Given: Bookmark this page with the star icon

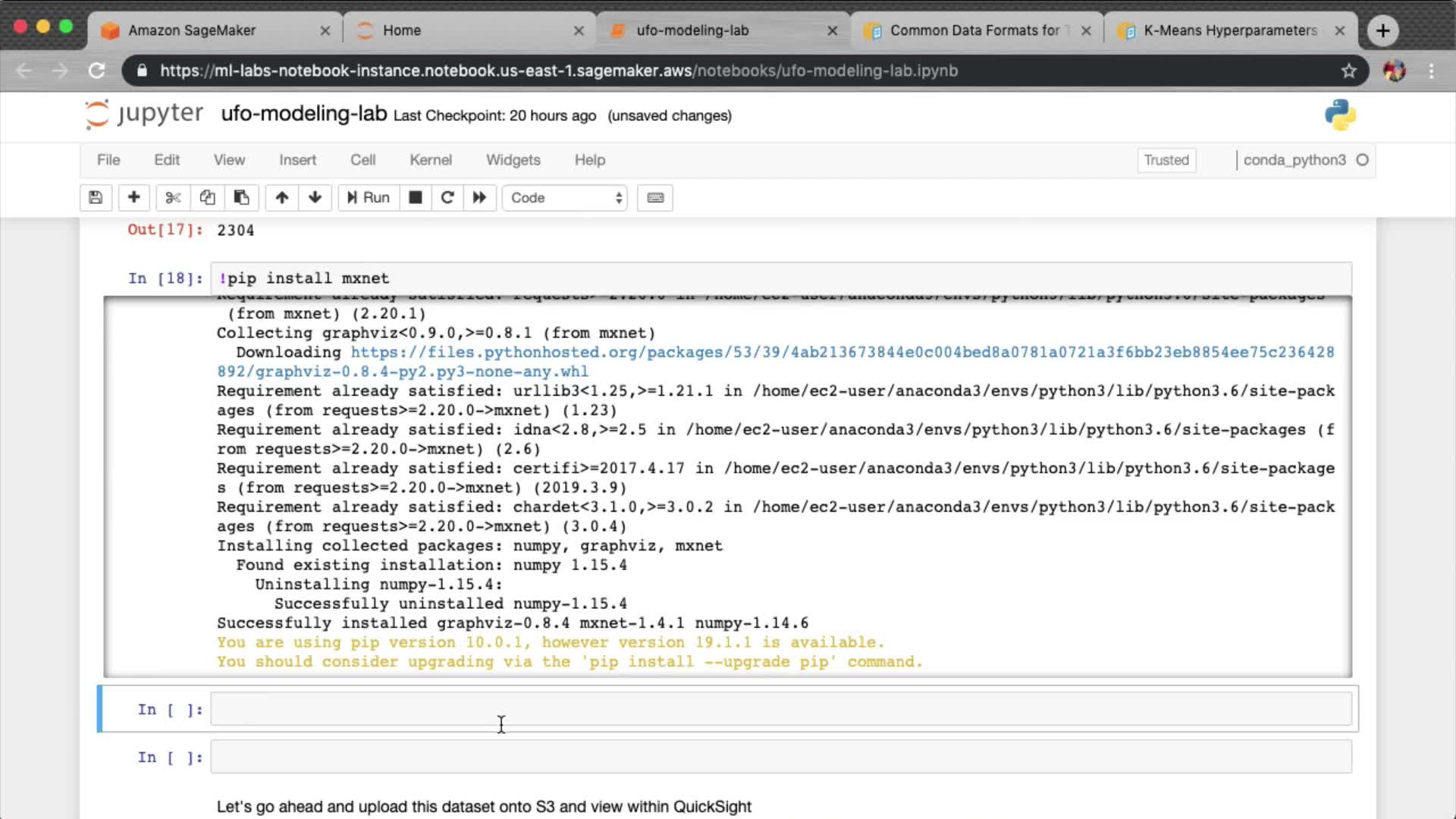Looking at the screenshot, I should pyautogui.click(x=1348, y=71).
